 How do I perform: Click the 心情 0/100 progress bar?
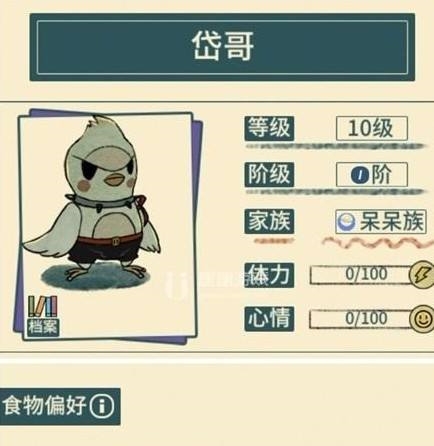(362, 319)
